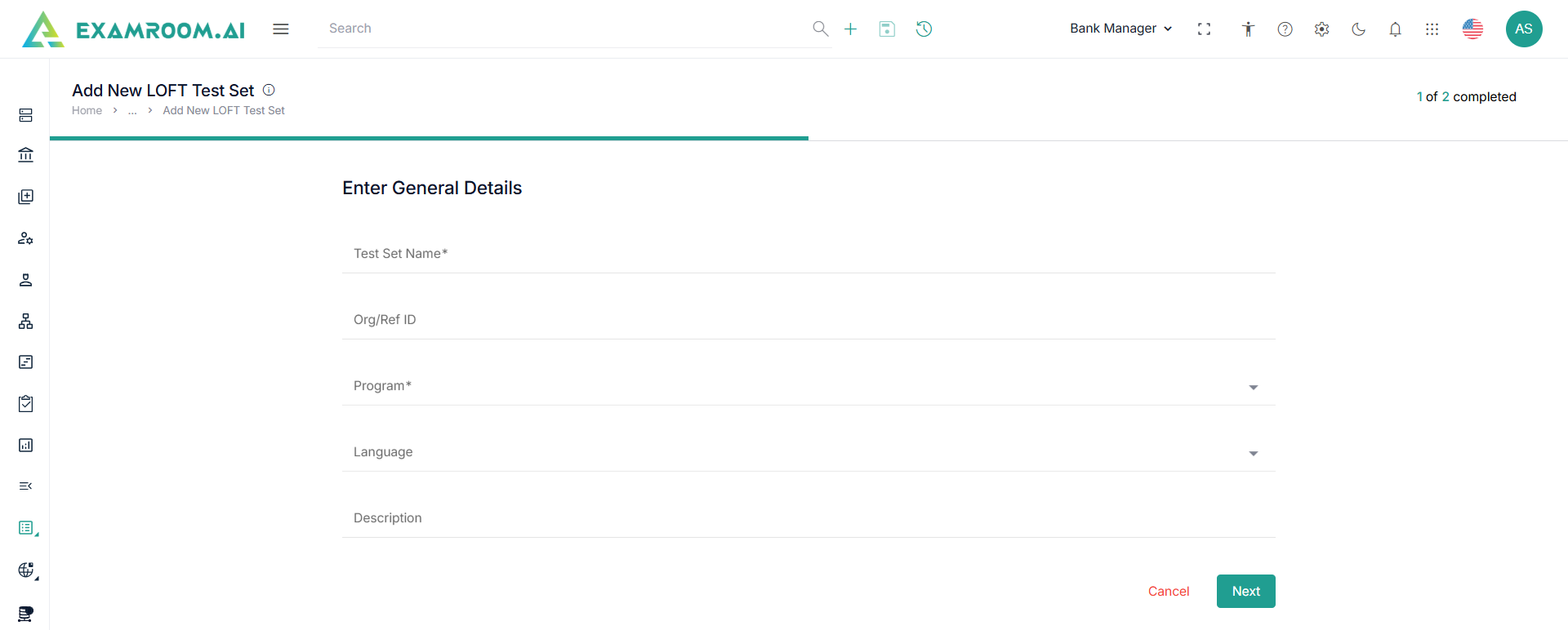The image size is (1568, 630).
Task: Toggle the hamburger navigation menu
Action: point(281,29)
